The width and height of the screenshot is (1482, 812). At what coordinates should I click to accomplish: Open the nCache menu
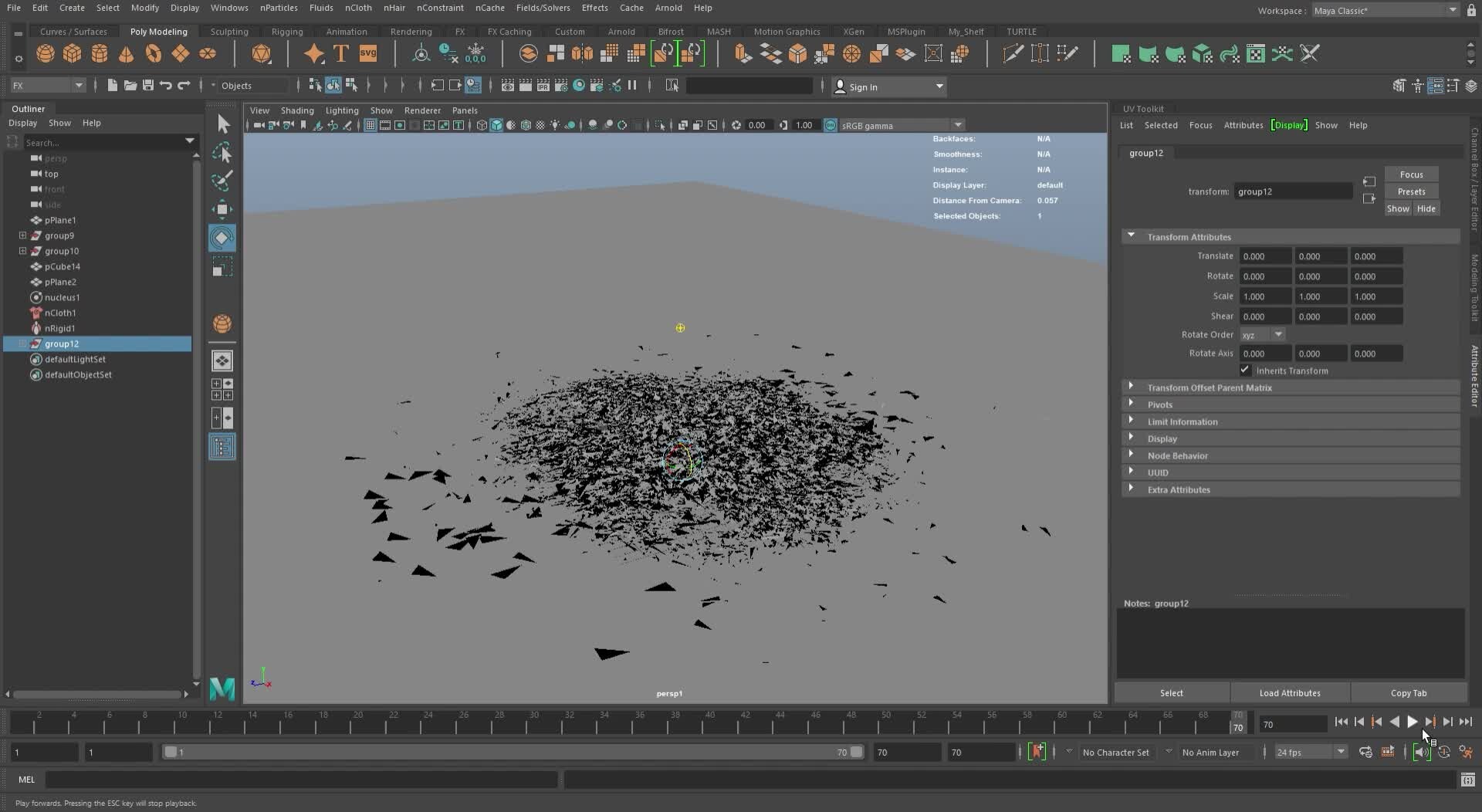pyautogui.click(x=490, y=8)
